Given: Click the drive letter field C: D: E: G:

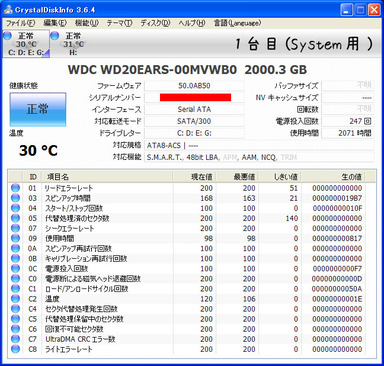Looking at the screenshot, I should pos(194,133).
